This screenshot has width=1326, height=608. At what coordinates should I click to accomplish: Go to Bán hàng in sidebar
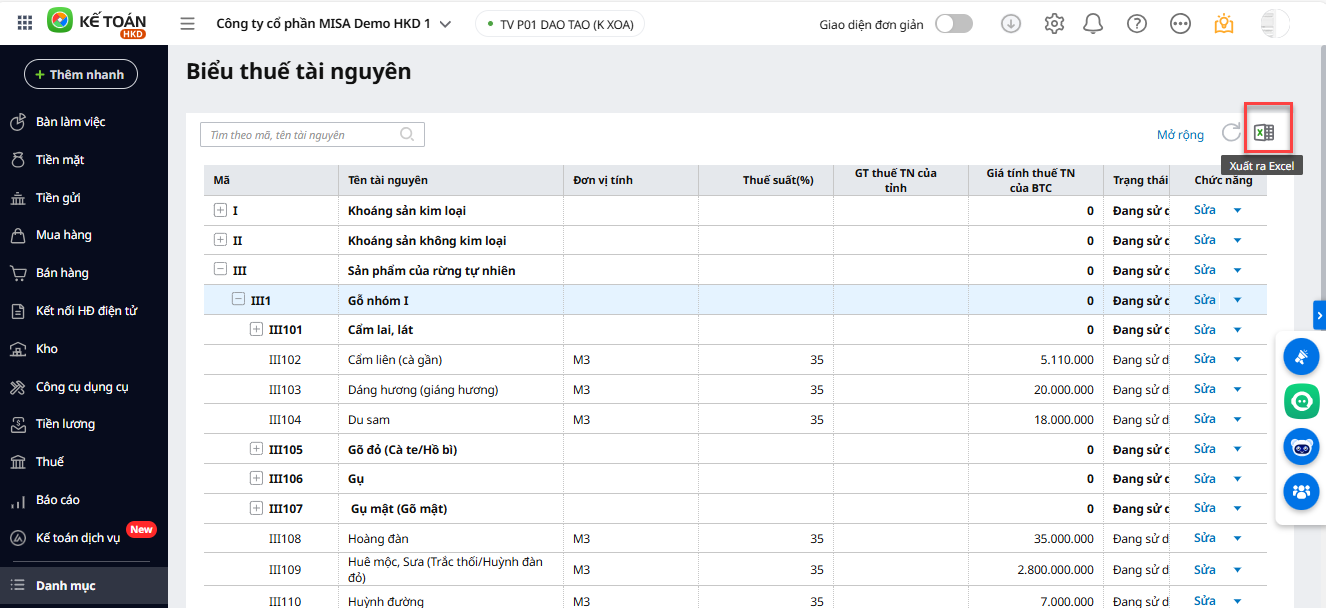62,273
